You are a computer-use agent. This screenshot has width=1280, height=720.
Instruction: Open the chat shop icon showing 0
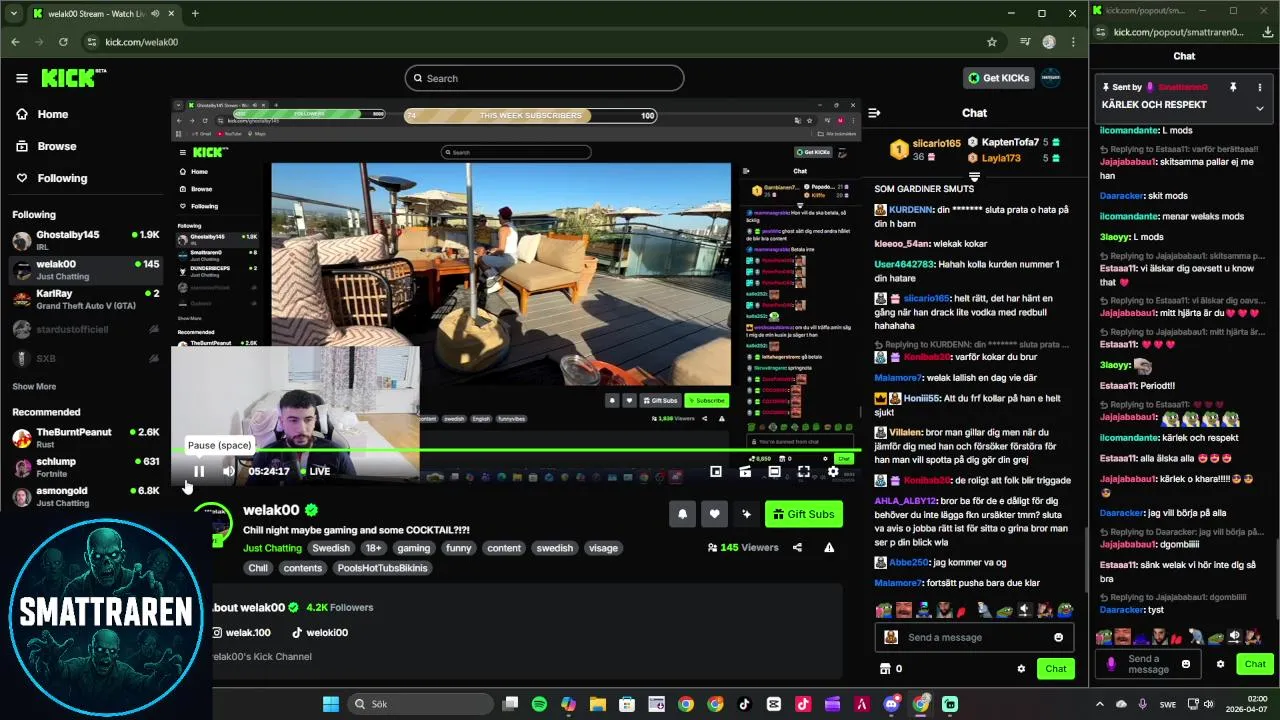890,668
